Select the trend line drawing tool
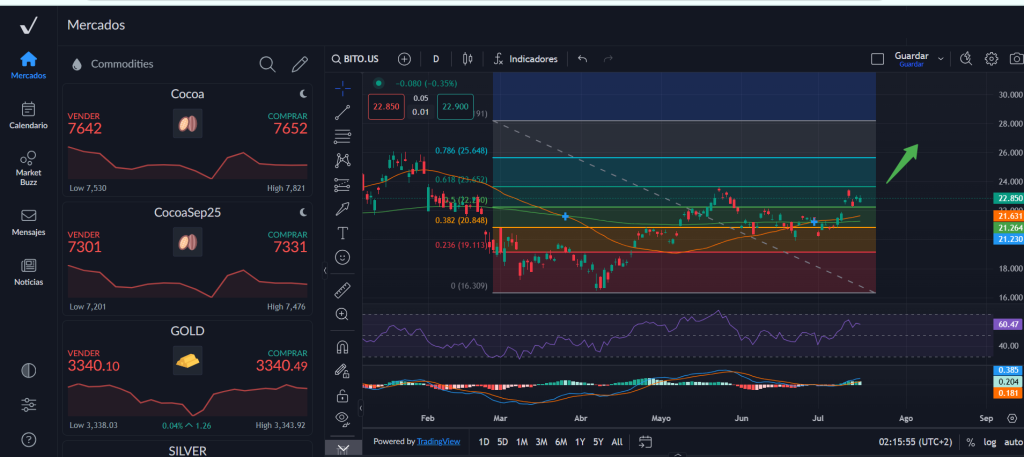This screenshot has width=1024, height=457. 342,113
